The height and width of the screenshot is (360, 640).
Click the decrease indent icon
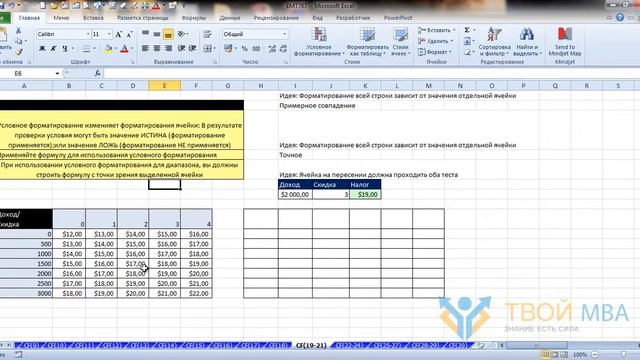181,49
